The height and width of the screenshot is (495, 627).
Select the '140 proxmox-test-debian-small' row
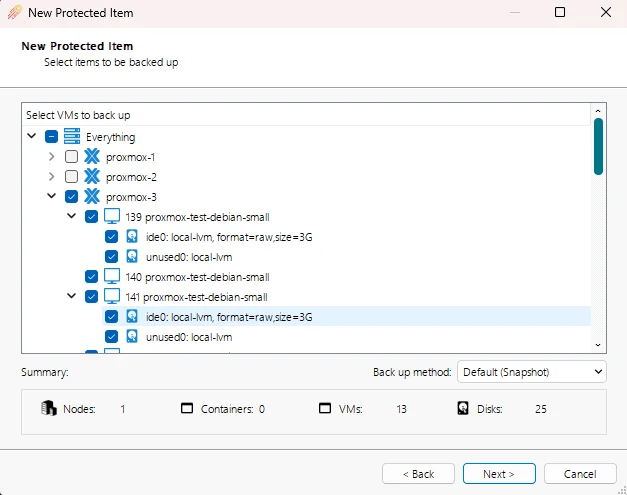[x=198, y=277]
